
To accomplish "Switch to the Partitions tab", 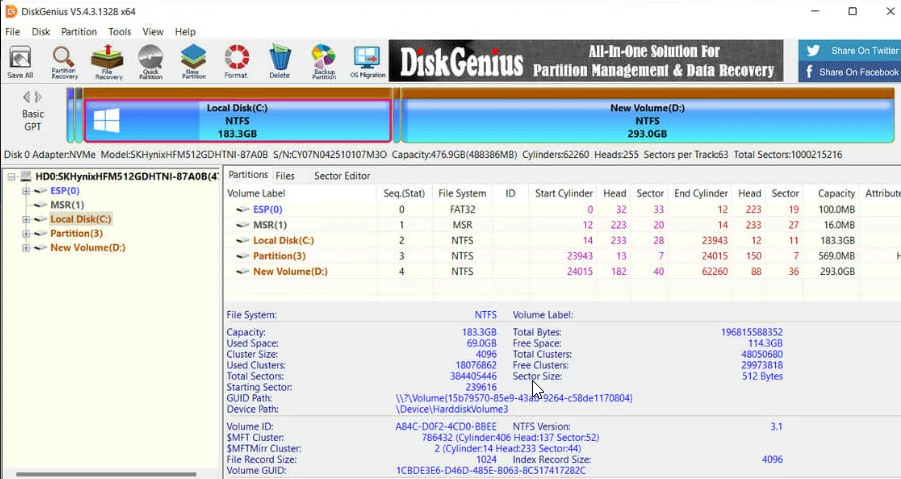I will (248, 175).
